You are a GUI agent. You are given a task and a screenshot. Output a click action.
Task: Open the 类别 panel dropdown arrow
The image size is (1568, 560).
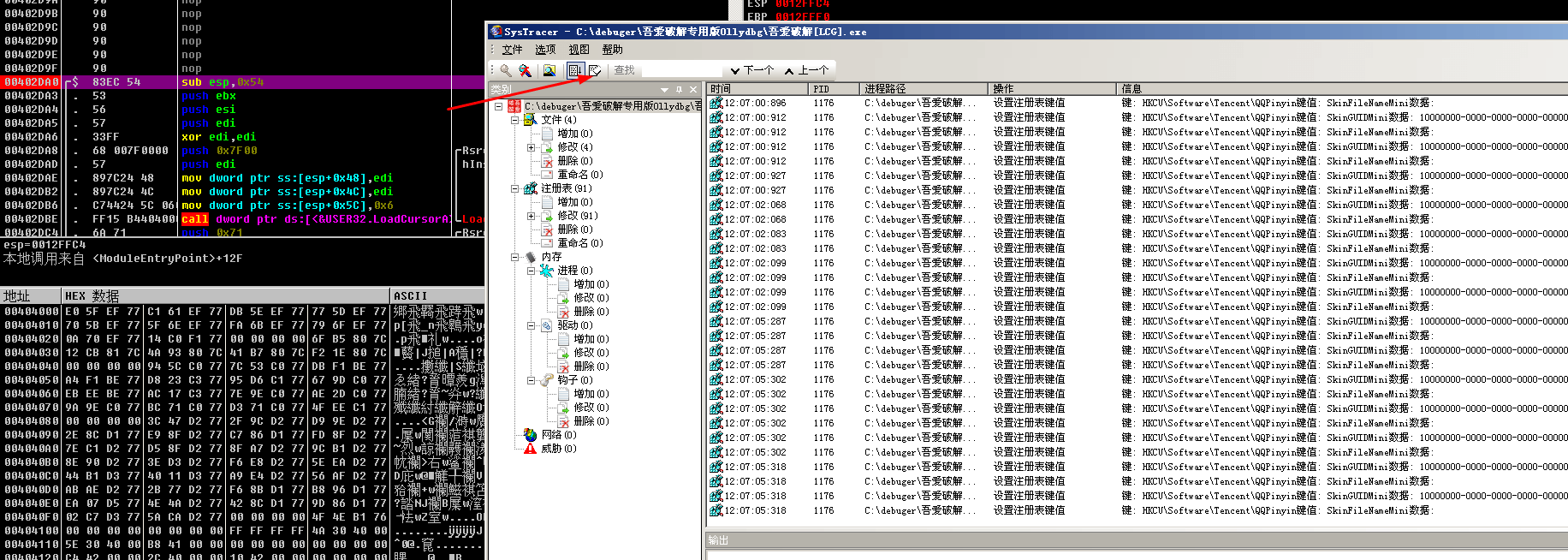tap(664, 89)
